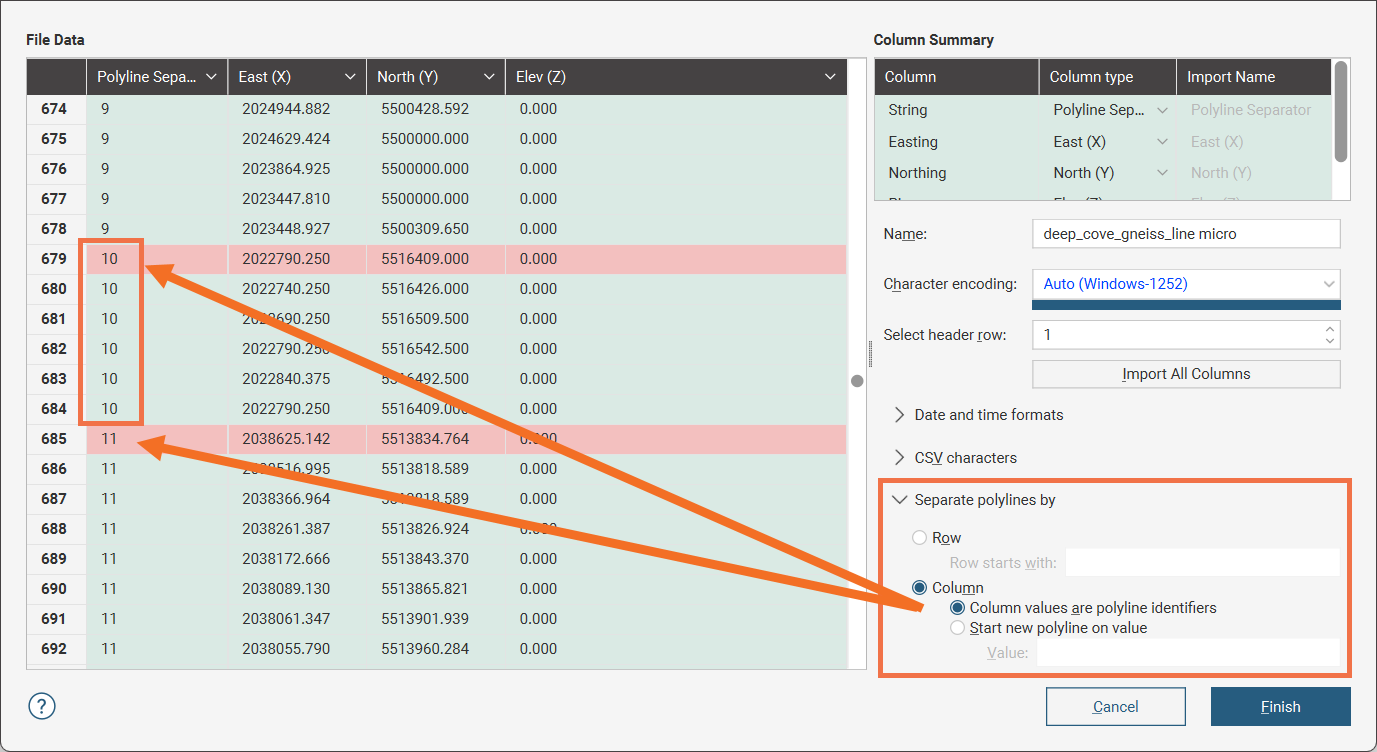The image size is (1377, 752).
Task: Choose Start new polyline on value
Action: (958, 628)
